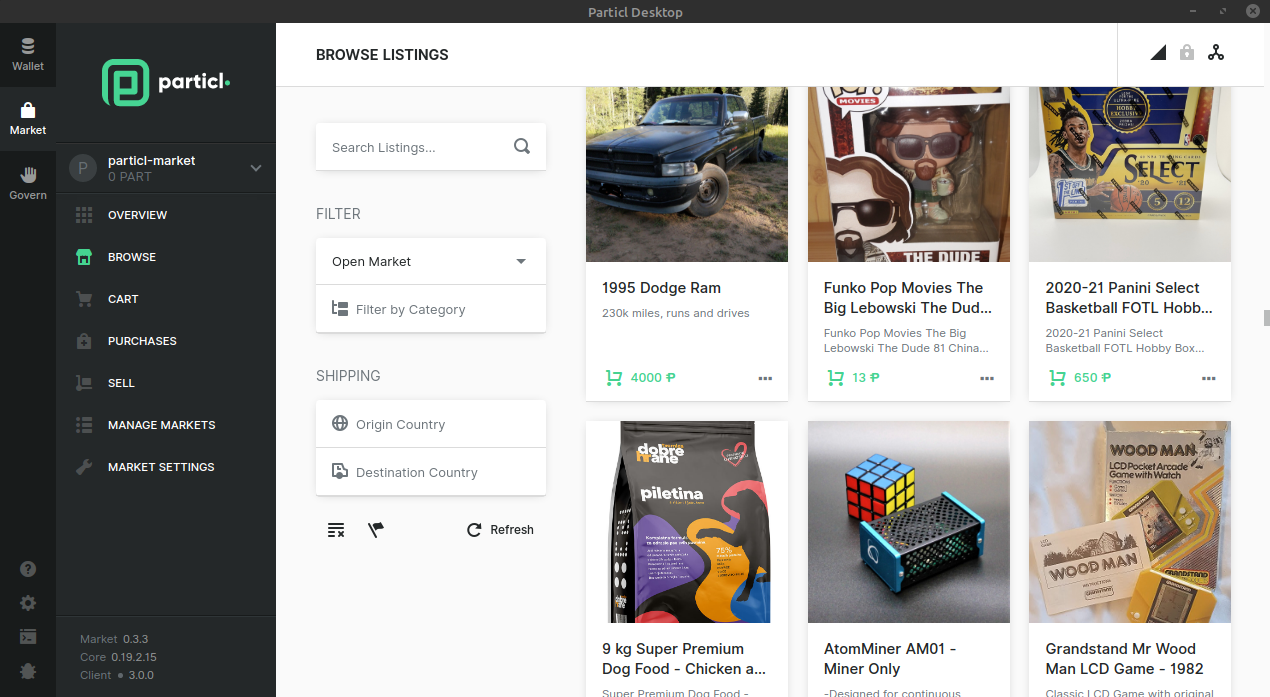Open the Sell menu item
The width and height of the screenshot is (1270, 697).
coord(166,383)
